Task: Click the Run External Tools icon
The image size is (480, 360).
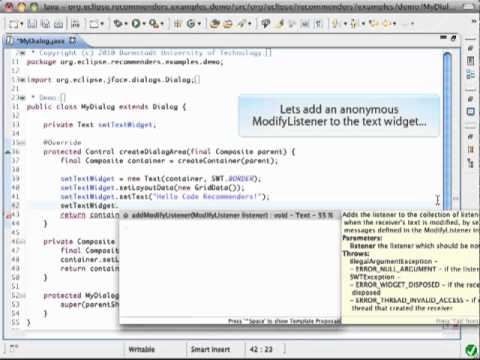Action: 154,23
